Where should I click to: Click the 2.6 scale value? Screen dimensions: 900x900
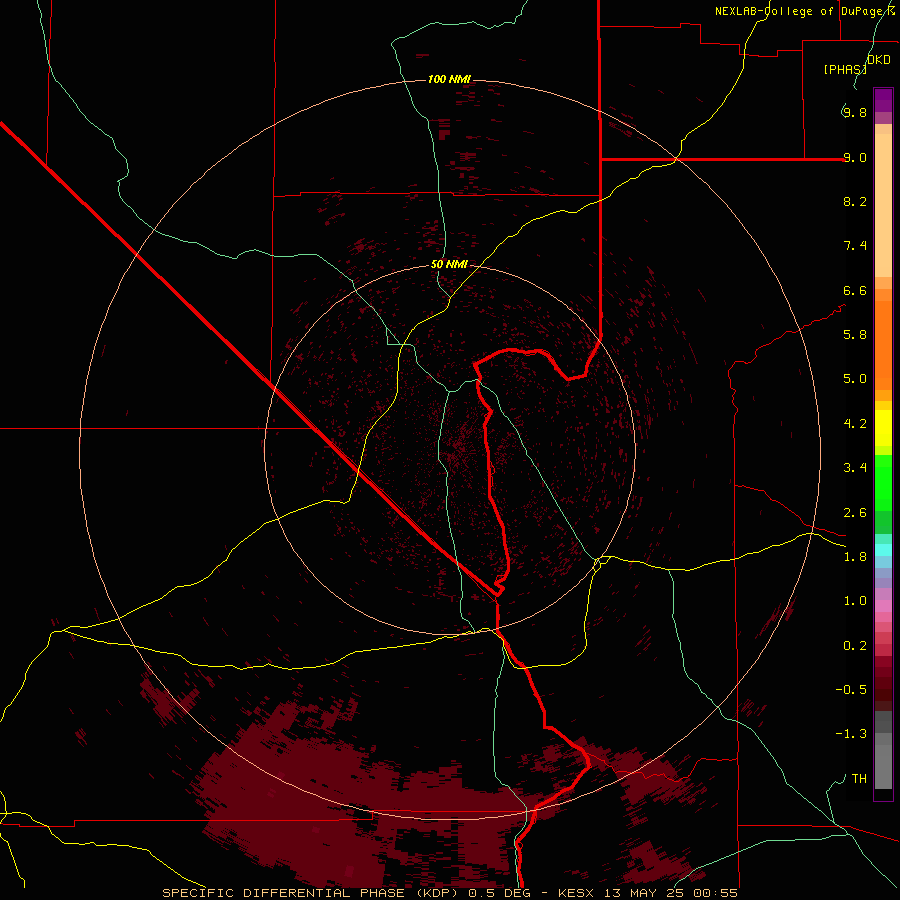(855, 513)
